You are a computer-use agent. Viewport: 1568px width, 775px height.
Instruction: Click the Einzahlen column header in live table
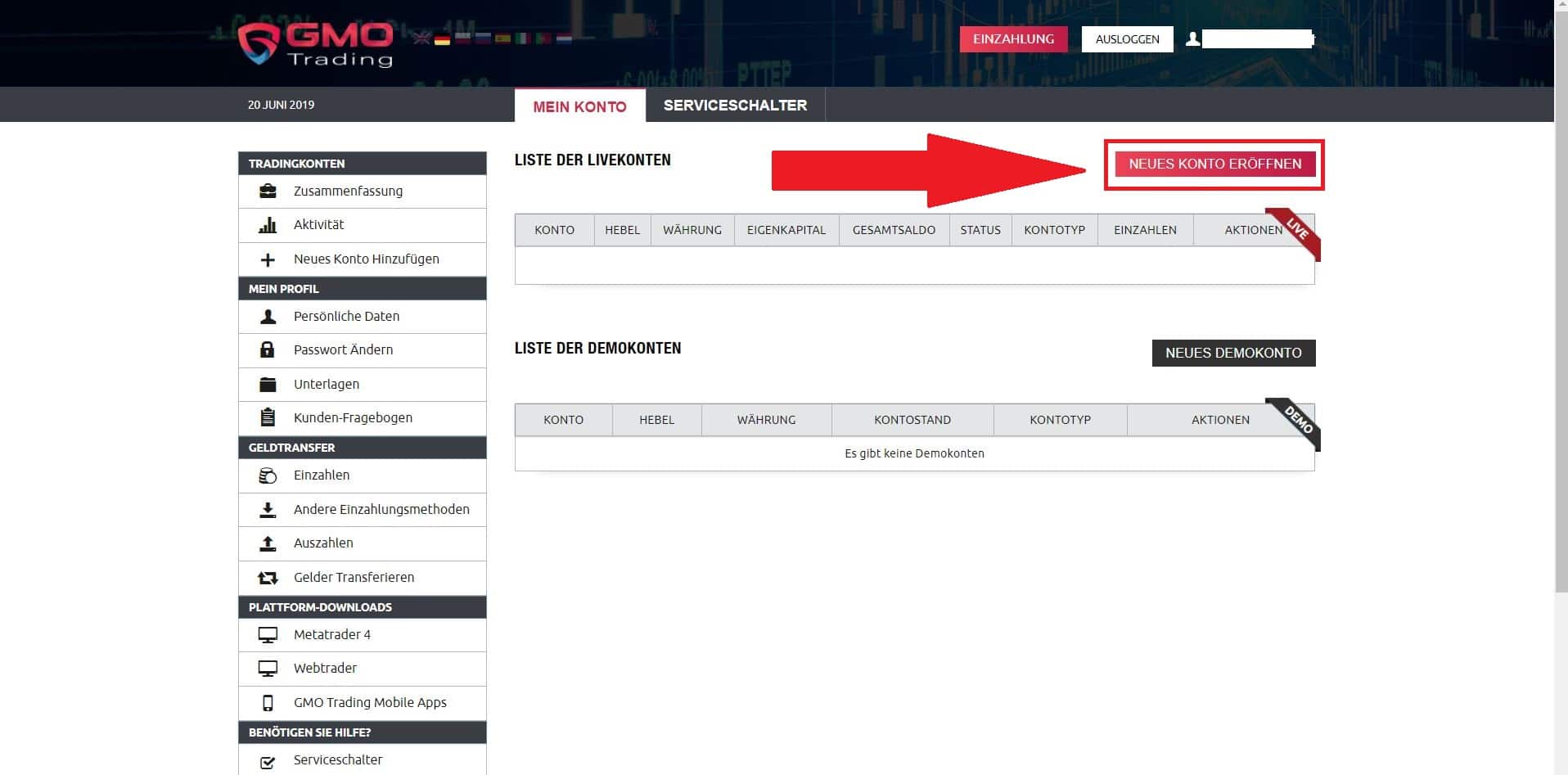[x=1145, y=230]
